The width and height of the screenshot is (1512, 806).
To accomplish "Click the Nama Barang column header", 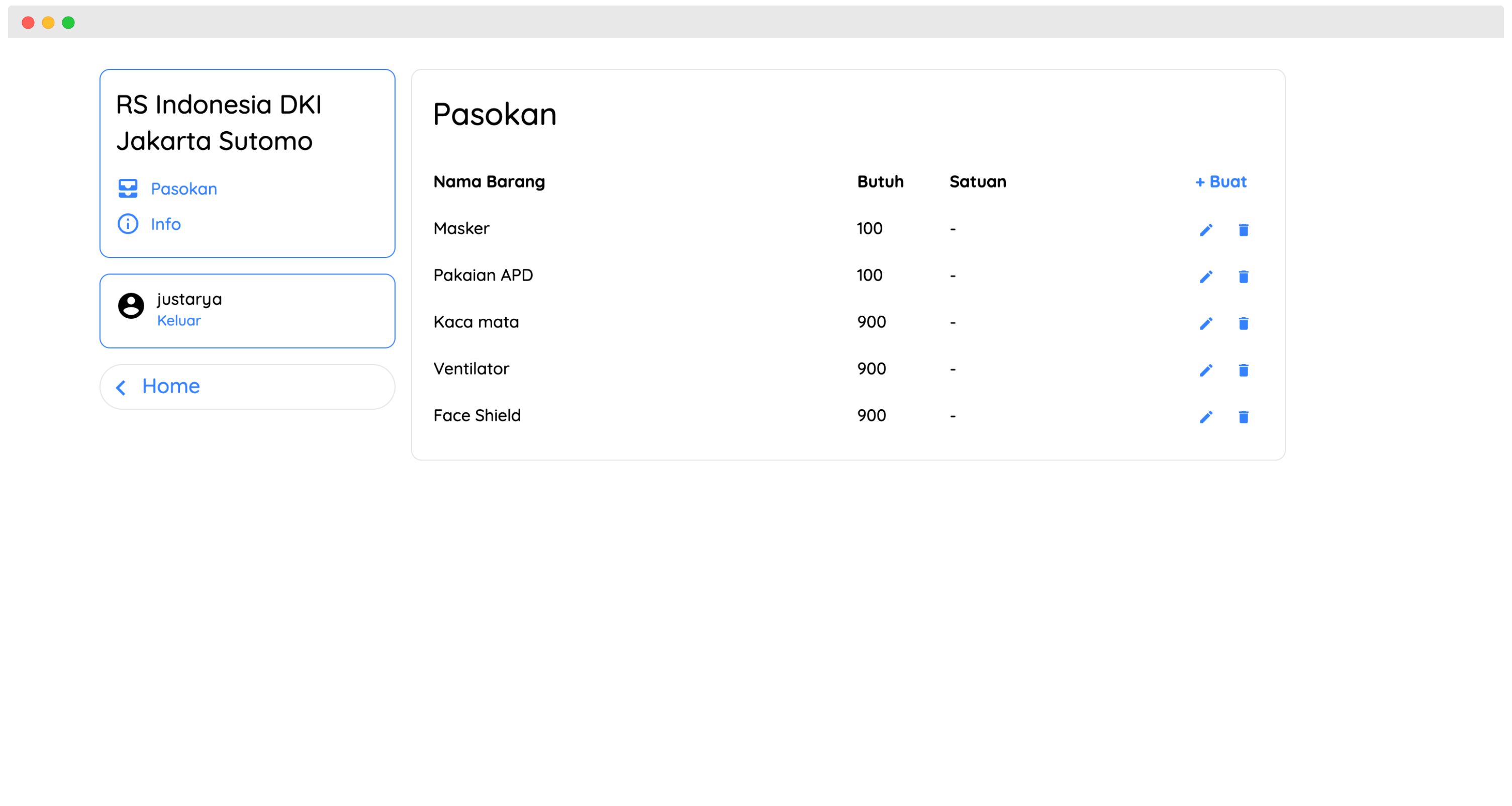I will coord(489,182).
